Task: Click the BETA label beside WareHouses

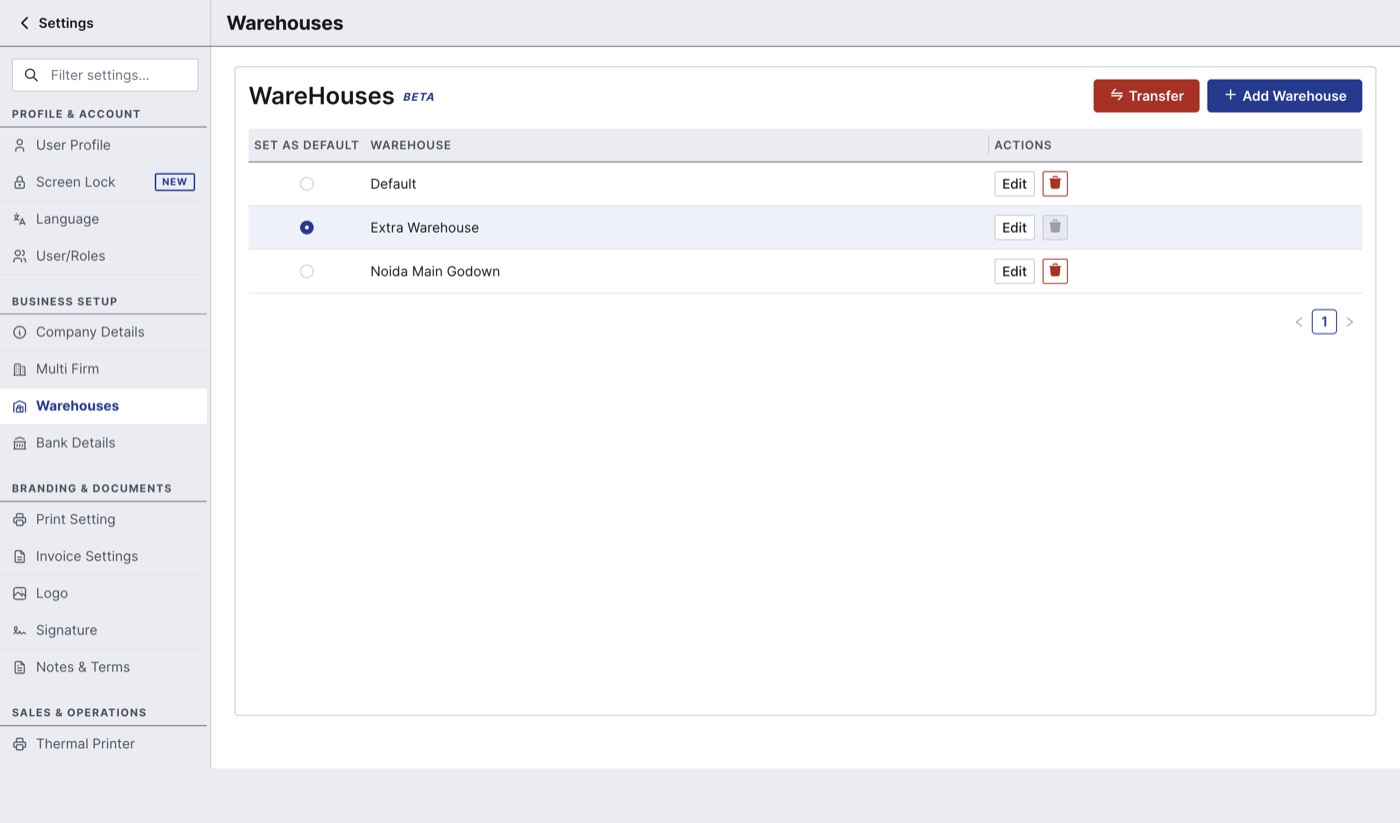Action: click(419, 97)
